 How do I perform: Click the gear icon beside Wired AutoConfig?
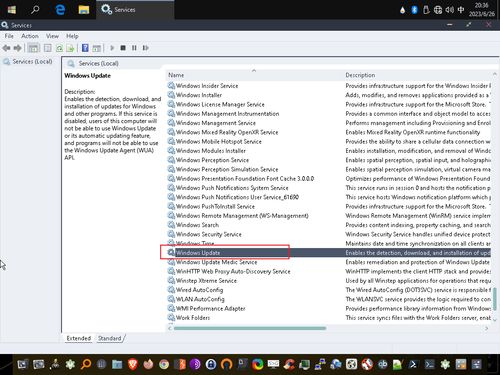point(171,290)
